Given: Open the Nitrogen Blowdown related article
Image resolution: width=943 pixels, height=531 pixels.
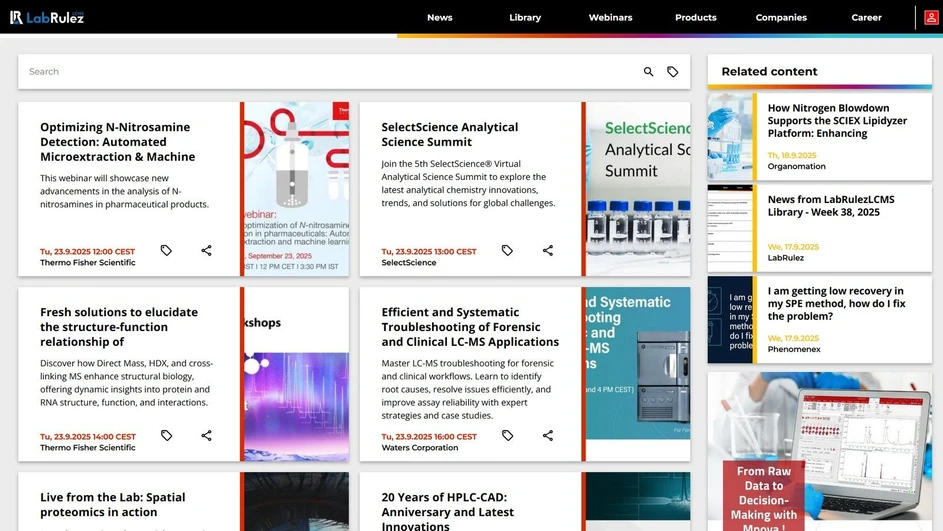Looking at the screenshot, I should point(828,121).
